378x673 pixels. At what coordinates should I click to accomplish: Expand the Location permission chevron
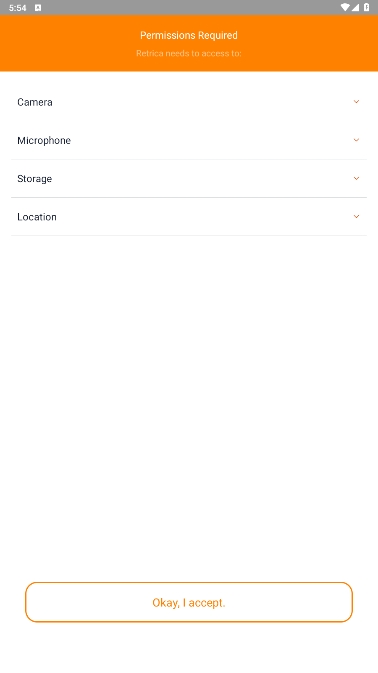pyautogui.click(x=356, y=216)
